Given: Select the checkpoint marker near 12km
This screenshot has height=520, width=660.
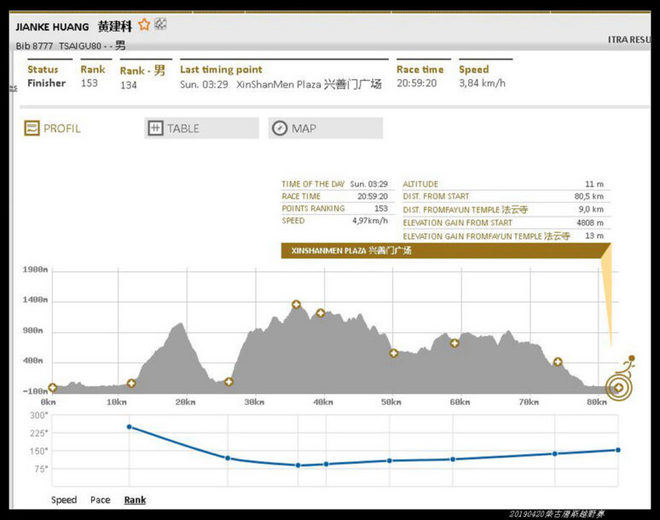Looking at the screenshot, I should tap(131, 383).
